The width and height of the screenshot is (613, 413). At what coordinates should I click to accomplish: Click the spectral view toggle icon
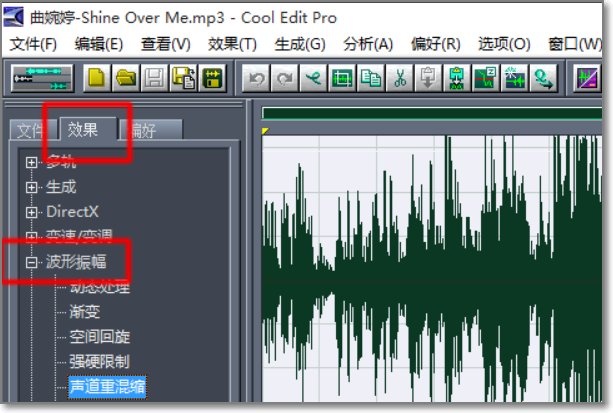coord(587,78)
